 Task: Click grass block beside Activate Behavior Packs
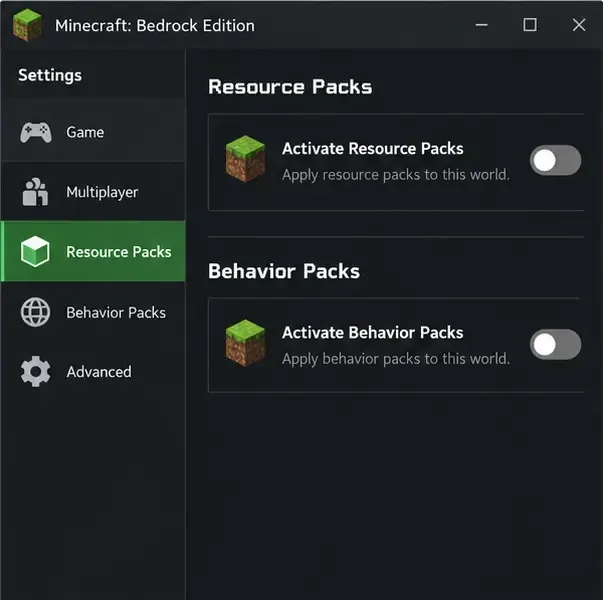[x=245, y=343]
